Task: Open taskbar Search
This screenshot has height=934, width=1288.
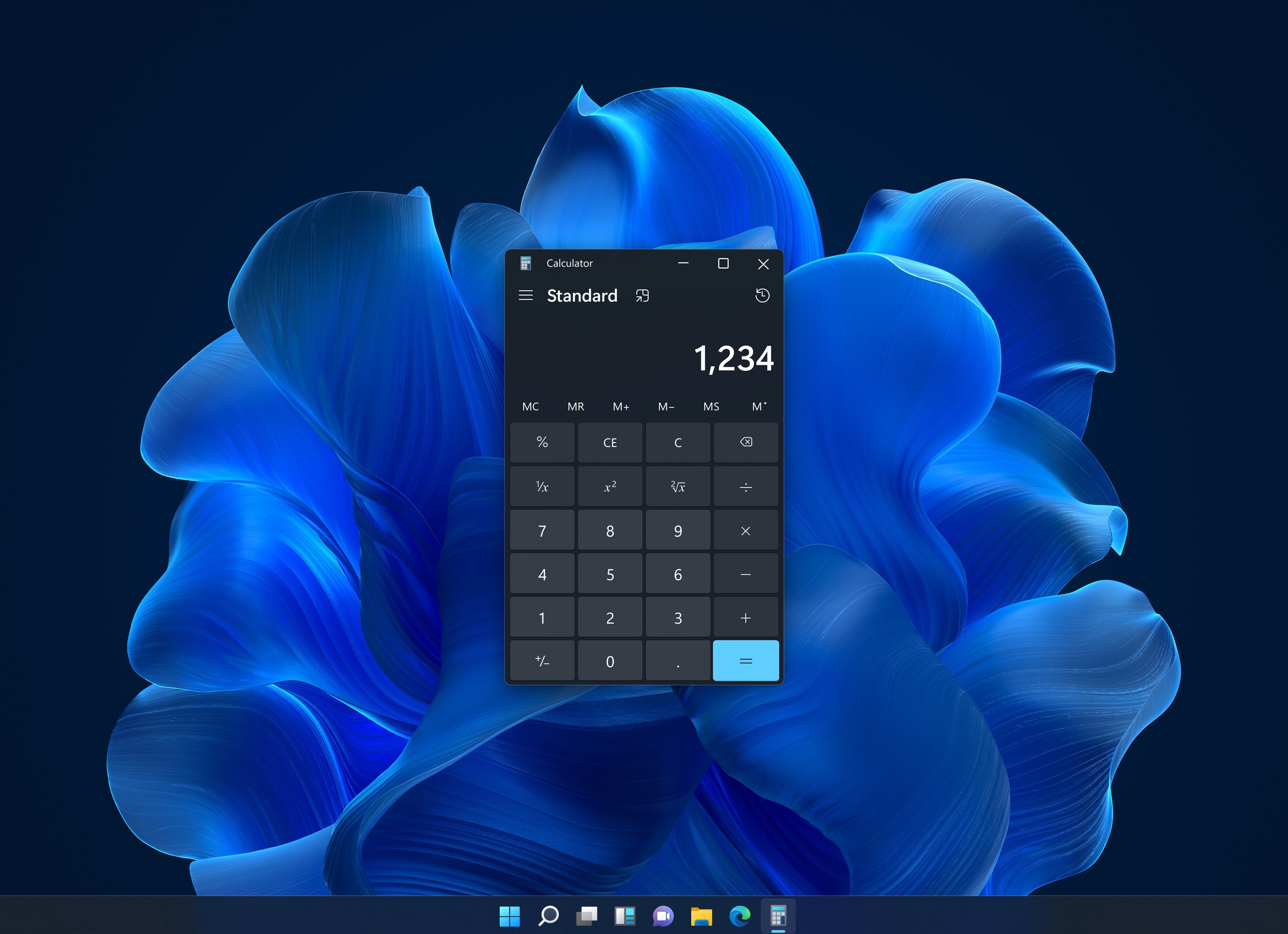Action: coord(548,916)
